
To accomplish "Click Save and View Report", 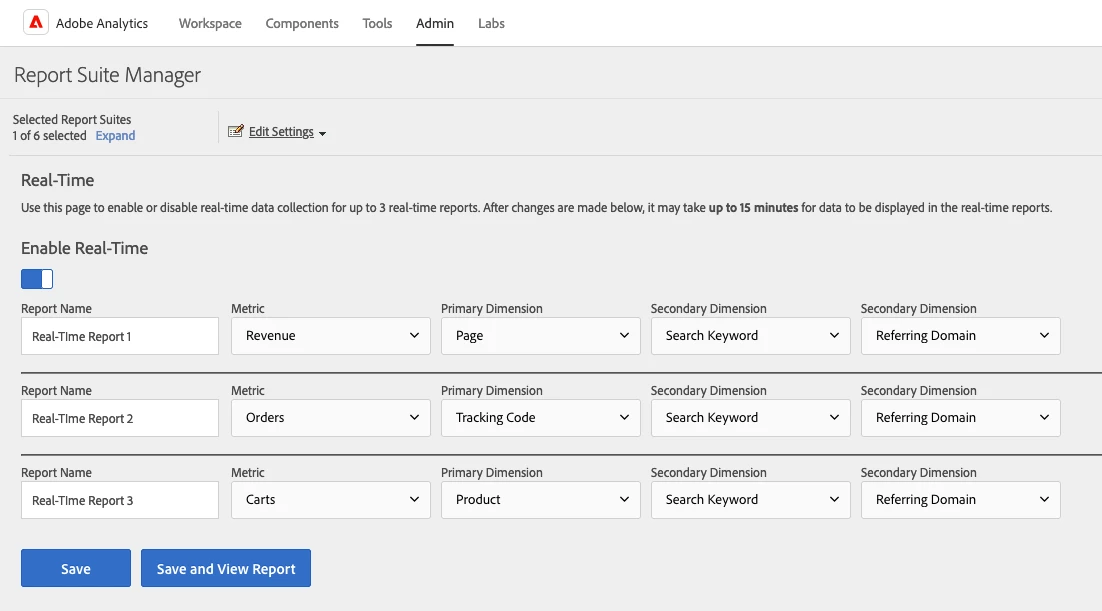I will [226, 568].
